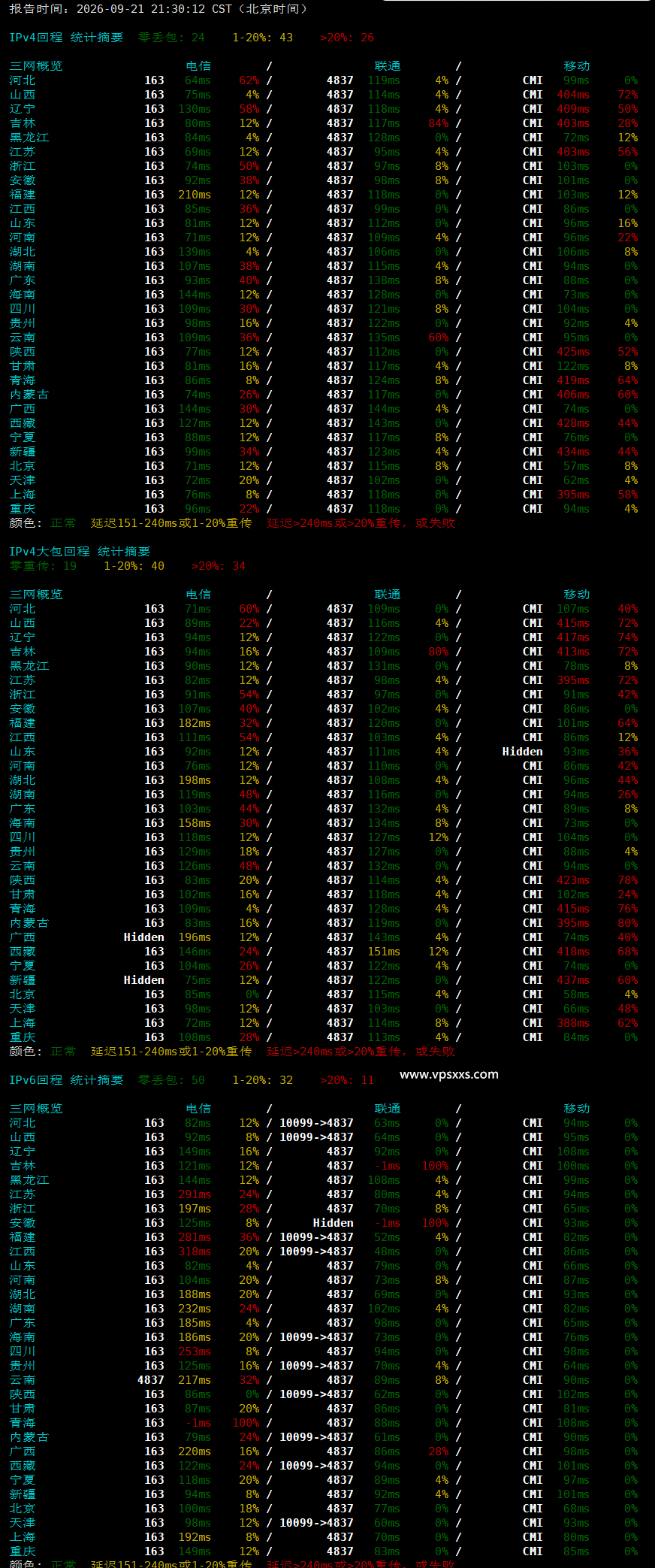
Task: Click 84% 联通 loss in IPv4回程 吉林 row
Action: [x=439, y=123]
